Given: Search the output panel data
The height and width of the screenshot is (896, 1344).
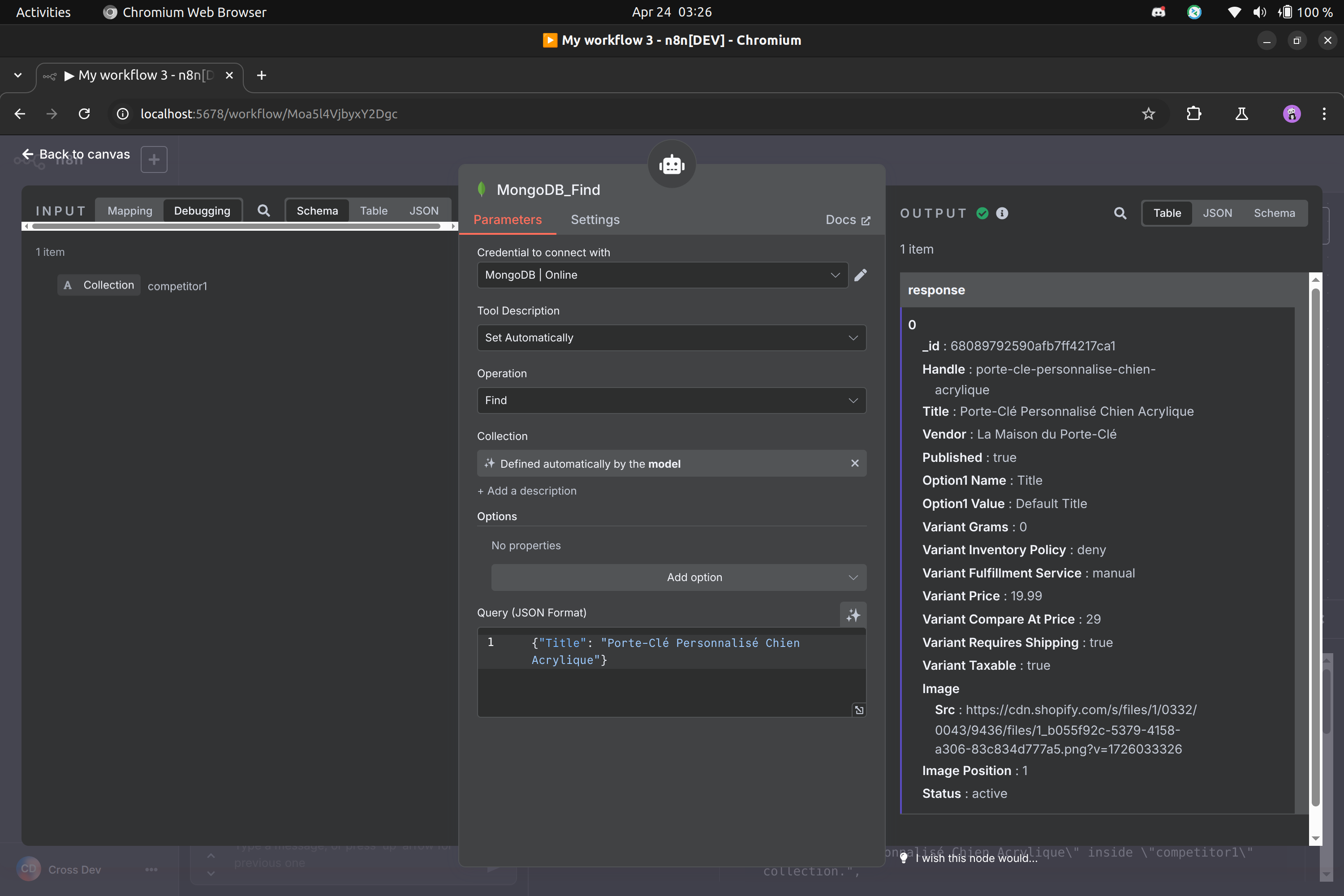Looking at the screenshot, I should (x=1120, y=213).
